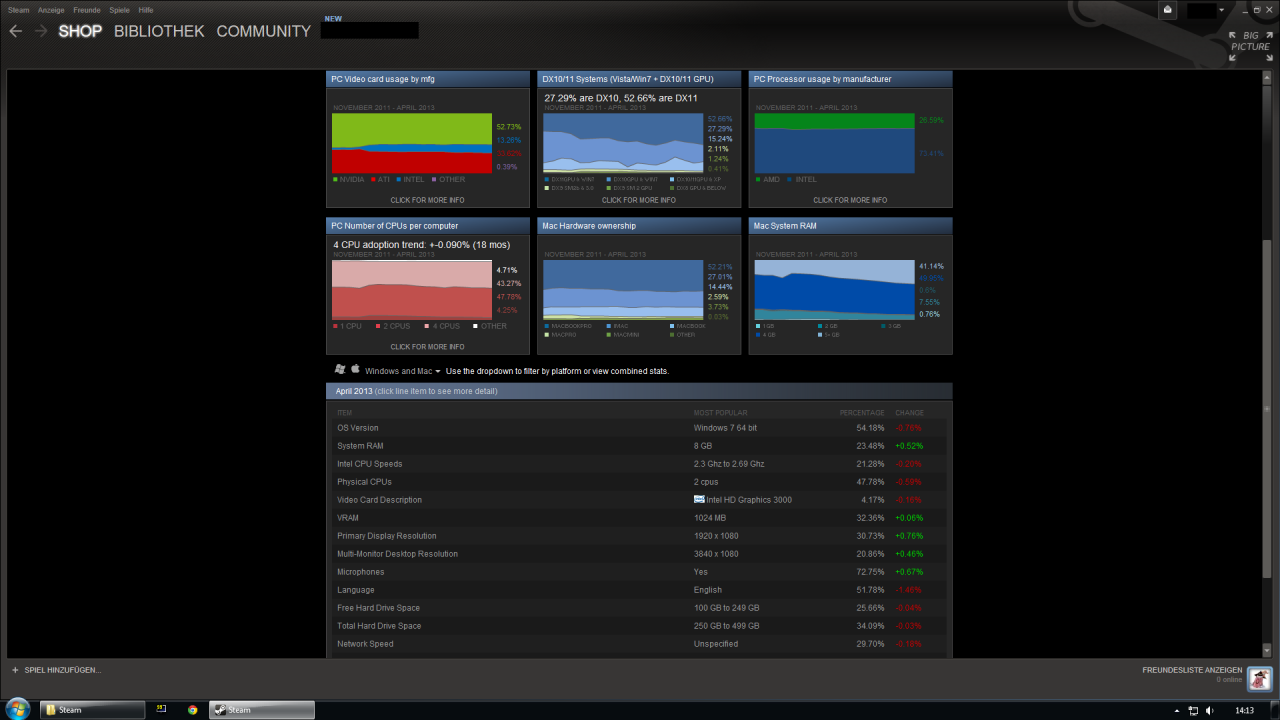Expand the Free Hard Drive Space row
The image size is (1280, 720).
coord(639,608)
